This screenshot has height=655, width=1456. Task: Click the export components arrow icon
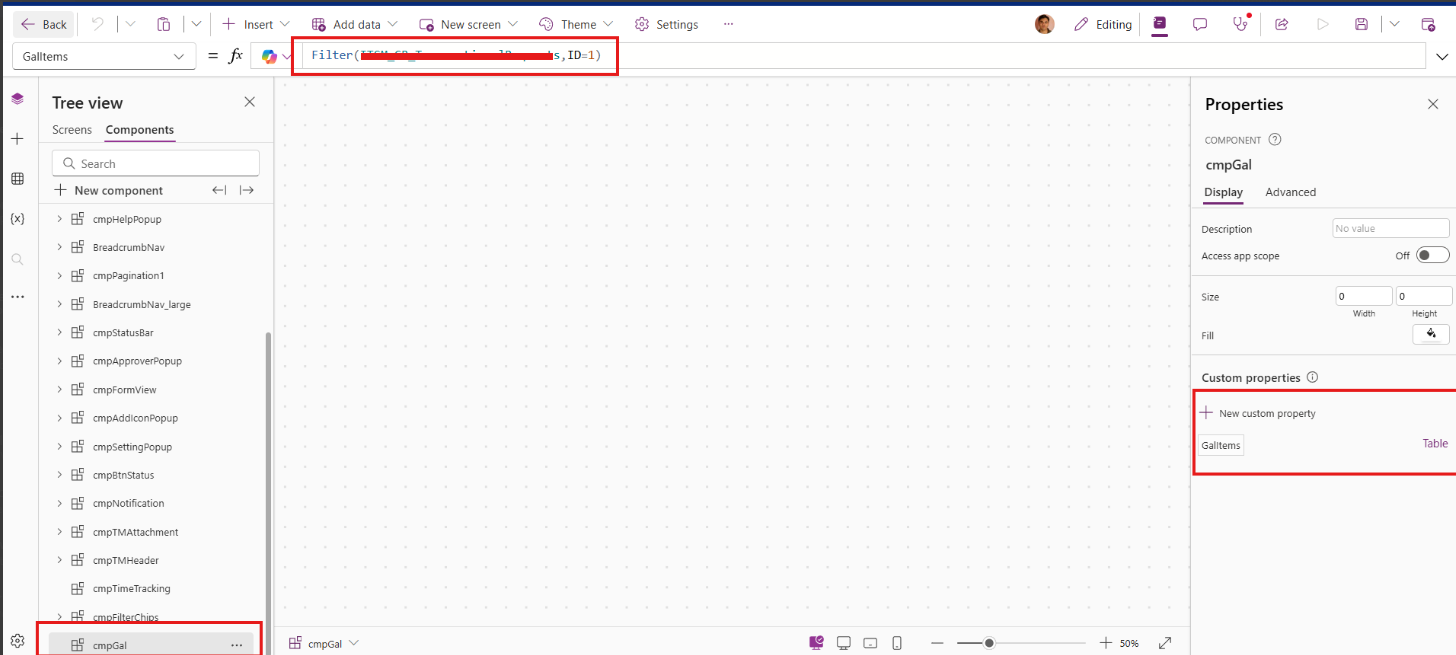click(247, 190)
